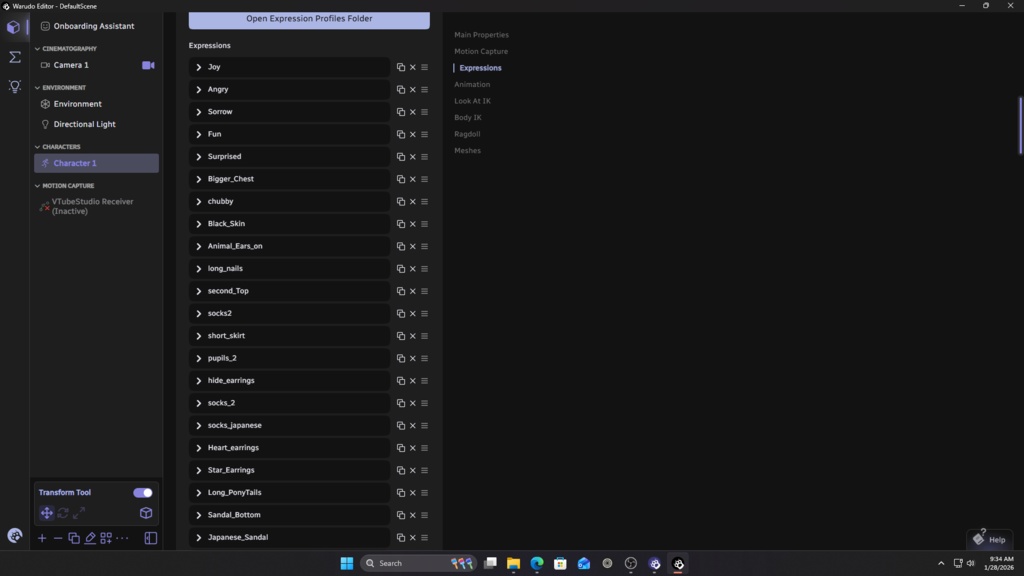Delete the Long_PonyTails expression
Image resolution: width=1024 pixels, height=576 pixels.
[x=413, y=493]
